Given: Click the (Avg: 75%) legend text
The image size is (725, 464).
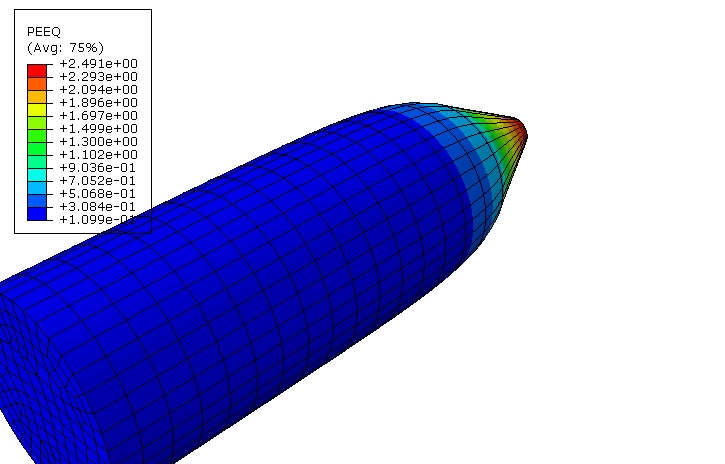Looking at the screenshot, I should [x=65, y=47].
